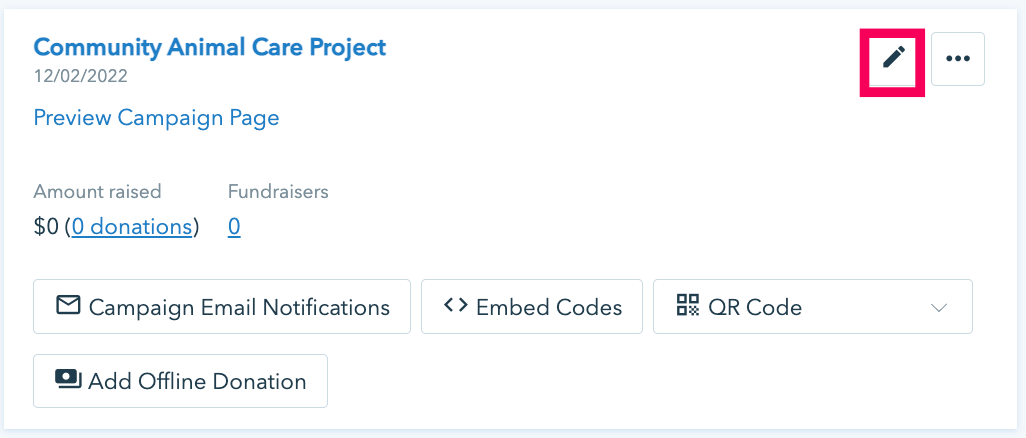Open Campaign Email Notifications

coord(222,306)
